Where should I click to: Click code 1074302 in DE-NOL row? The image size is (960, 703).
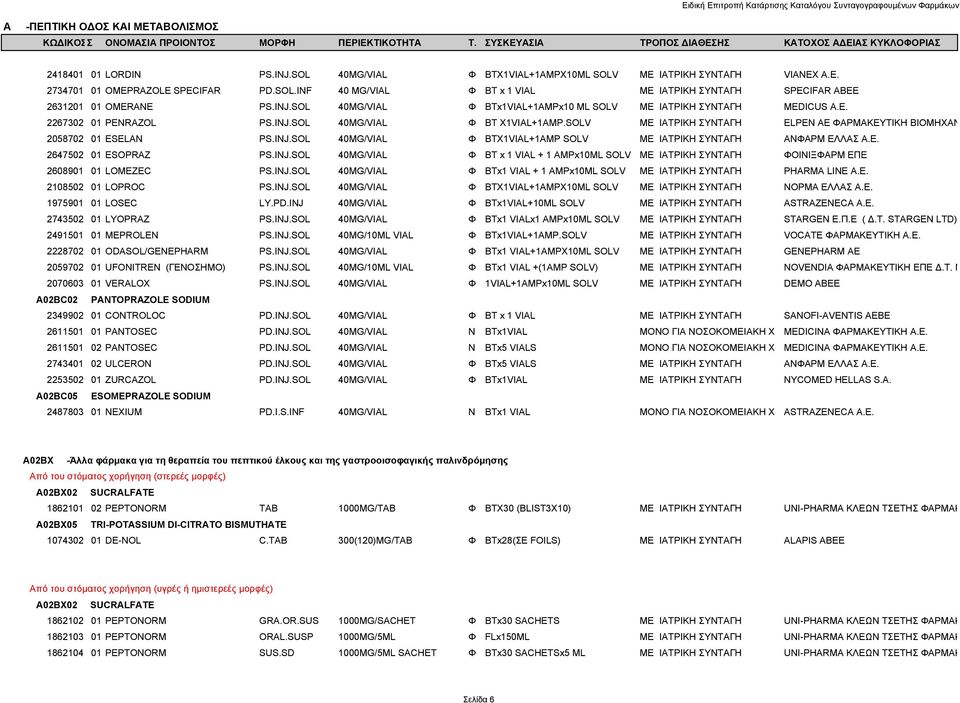pos(65,541)
